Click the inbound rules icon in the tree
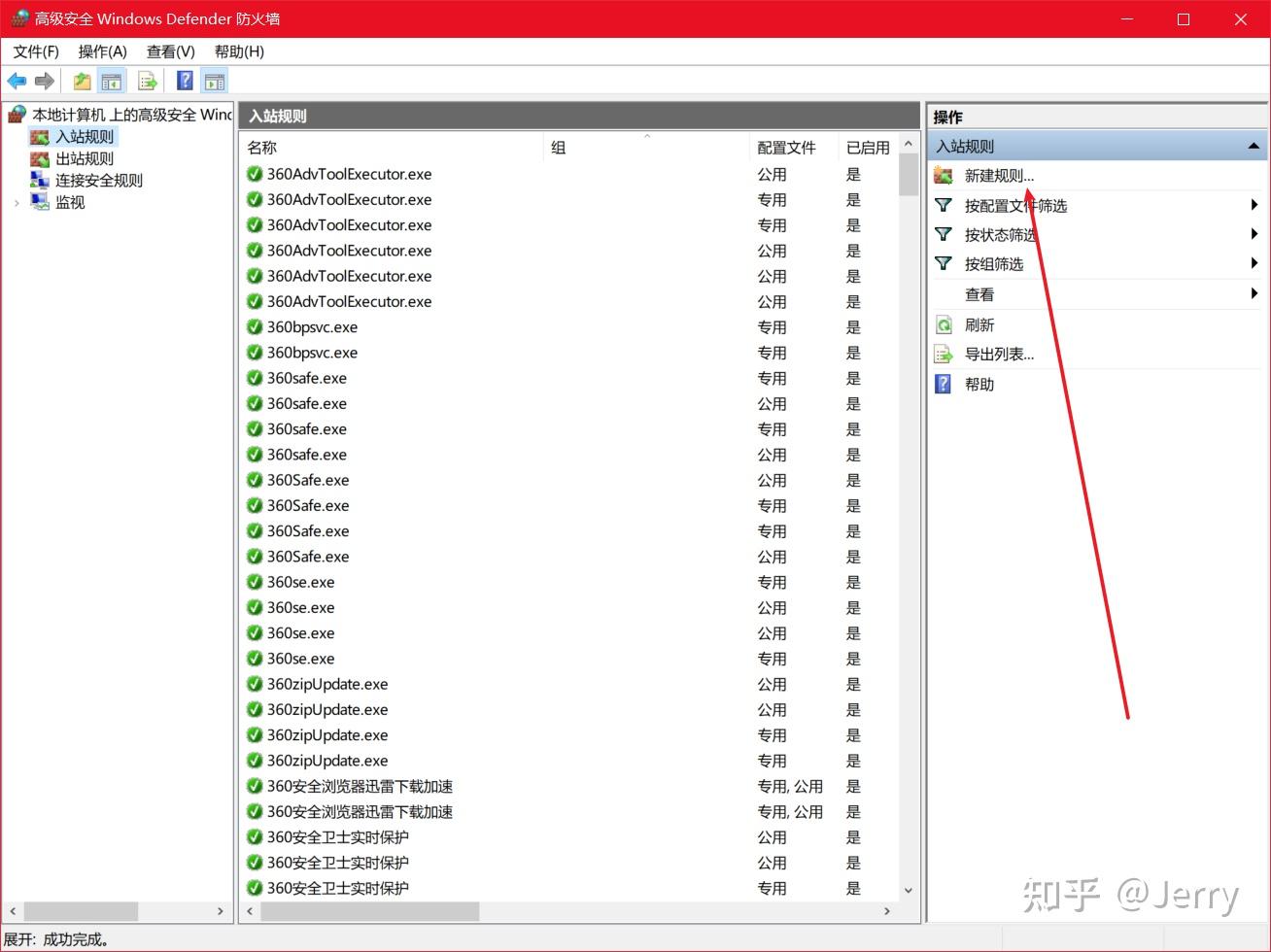This screenshot has height=952, width=1271. (40, 137)
